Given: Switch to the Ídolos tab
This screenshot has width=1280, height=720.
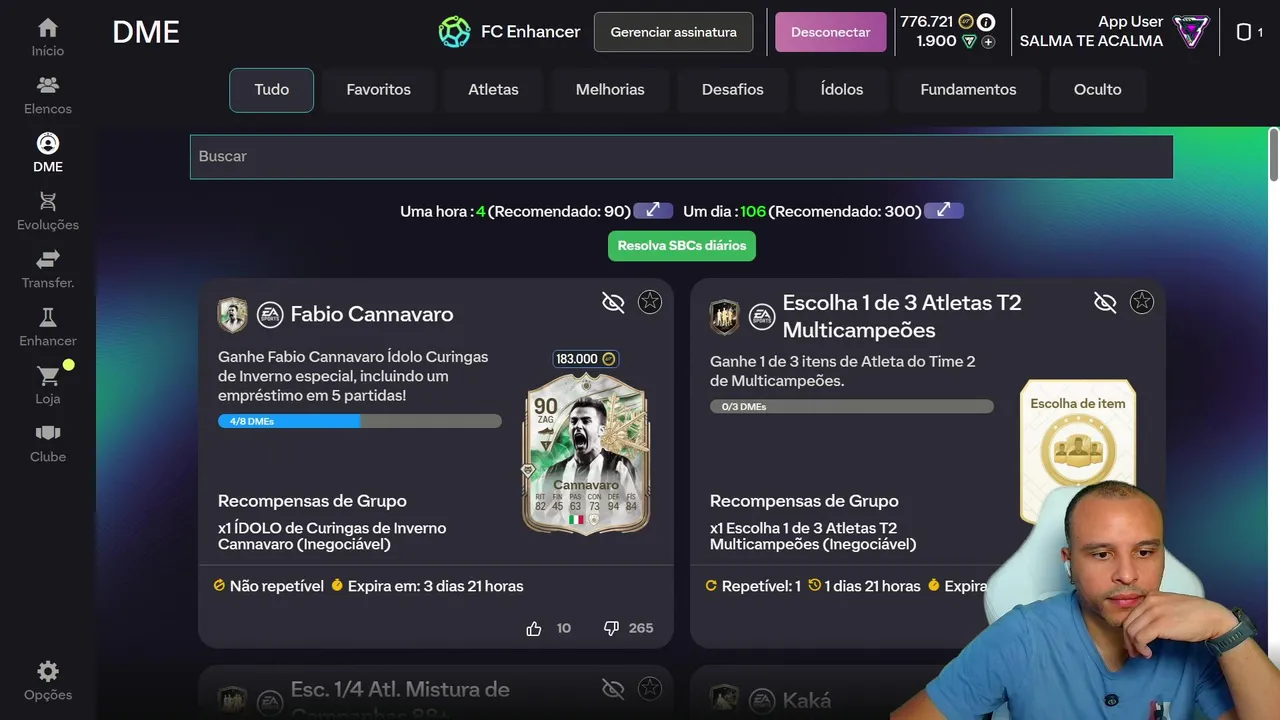Looking at the screenshot, I should point(842,90).
